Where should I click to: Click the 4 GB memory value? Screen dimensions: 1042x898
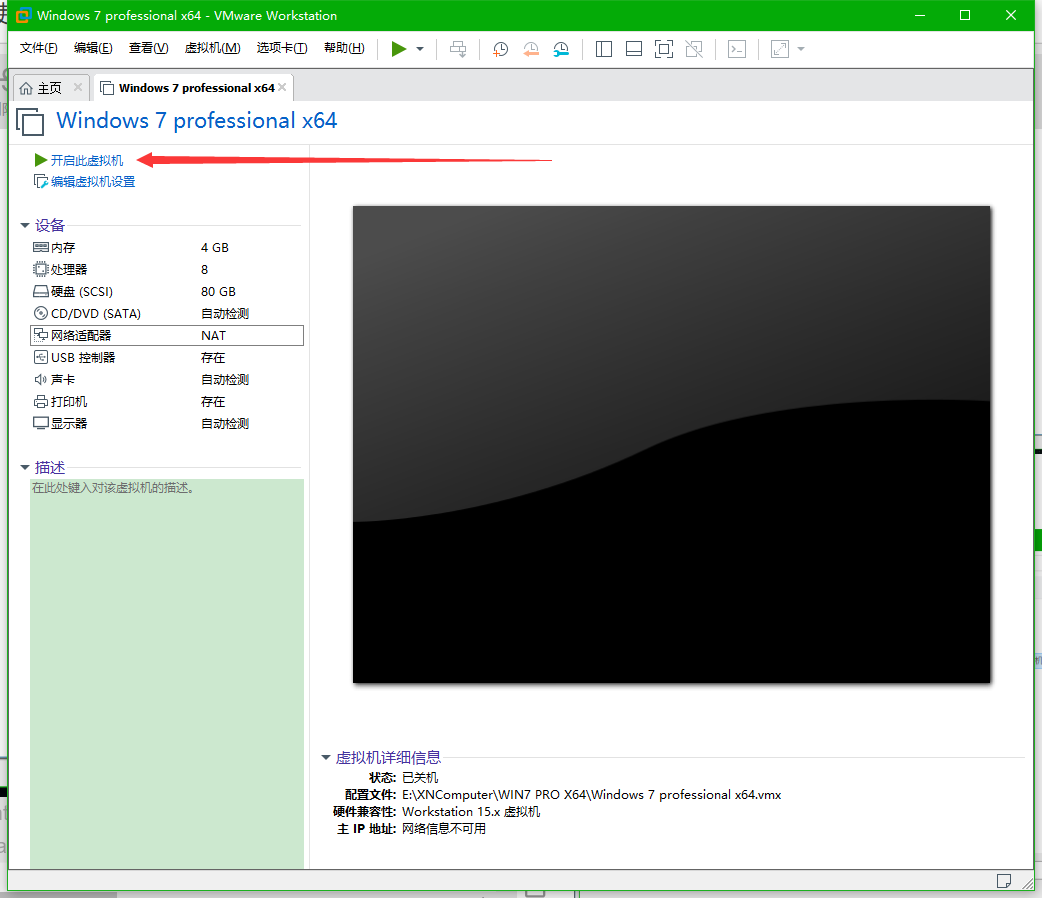click(x=215, y=247)
